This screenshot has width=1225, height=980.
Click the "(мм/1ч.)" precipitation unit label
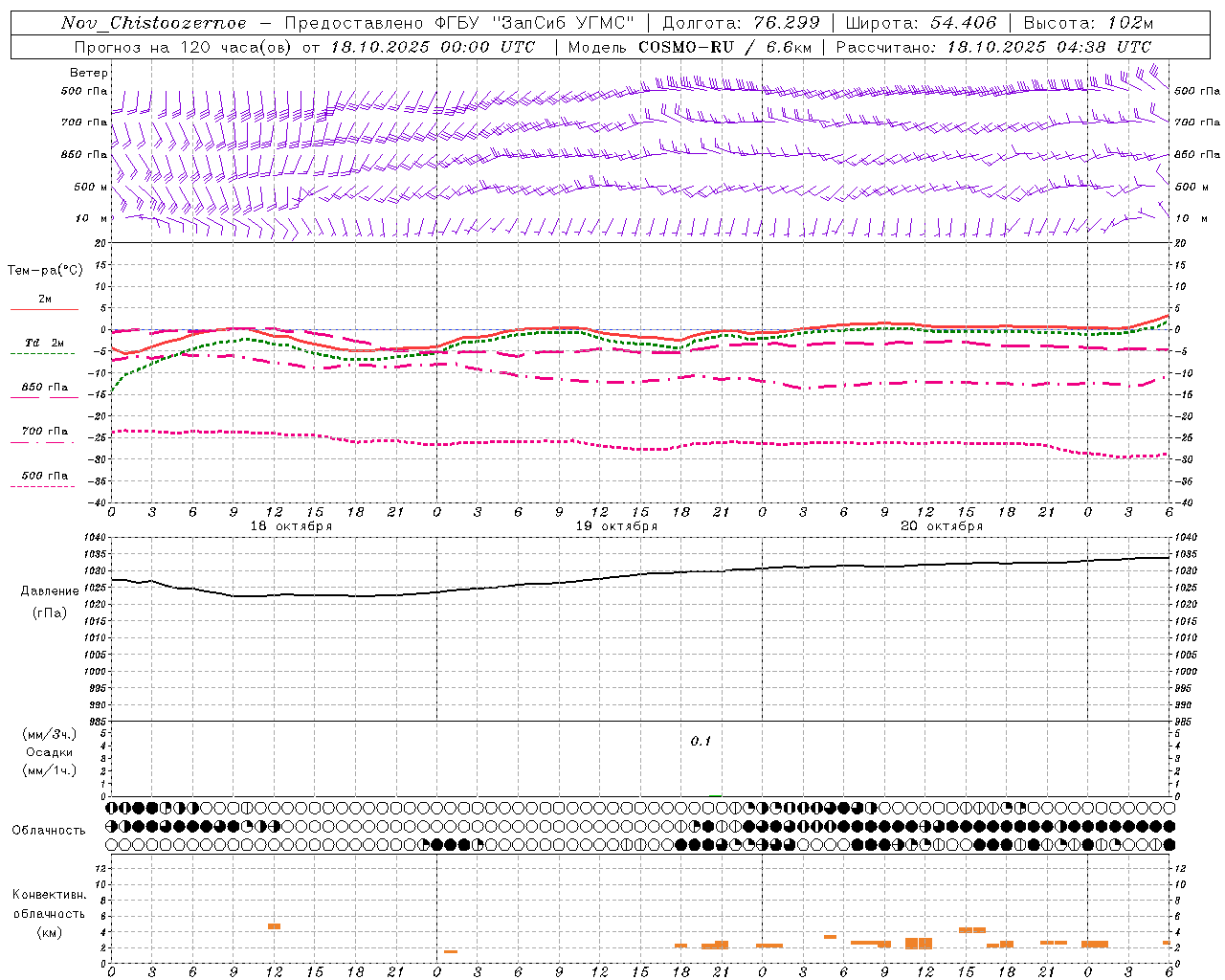pos(50,770)
